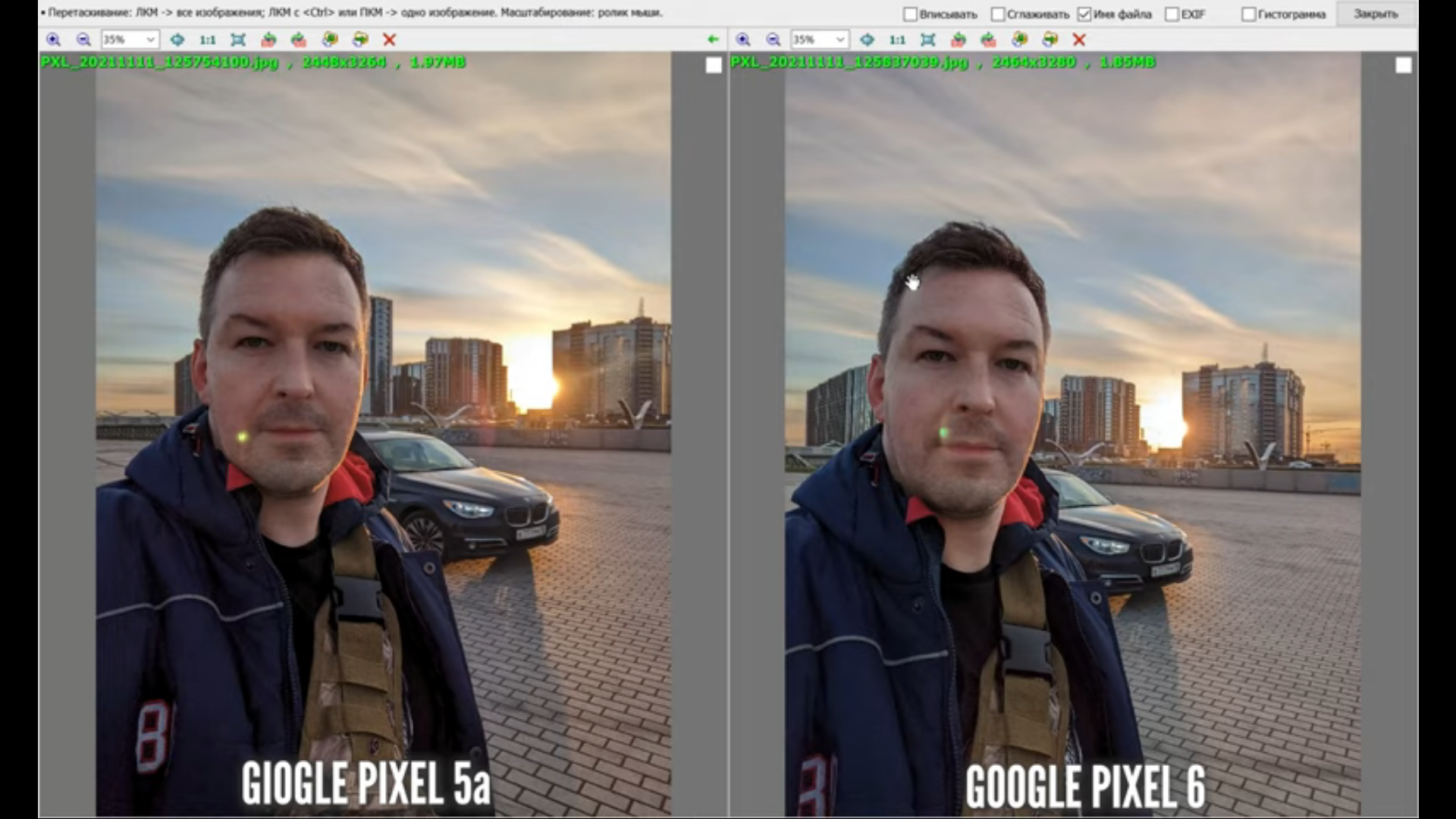Set left image to 1:1 scale

click(x=208, y=39)
